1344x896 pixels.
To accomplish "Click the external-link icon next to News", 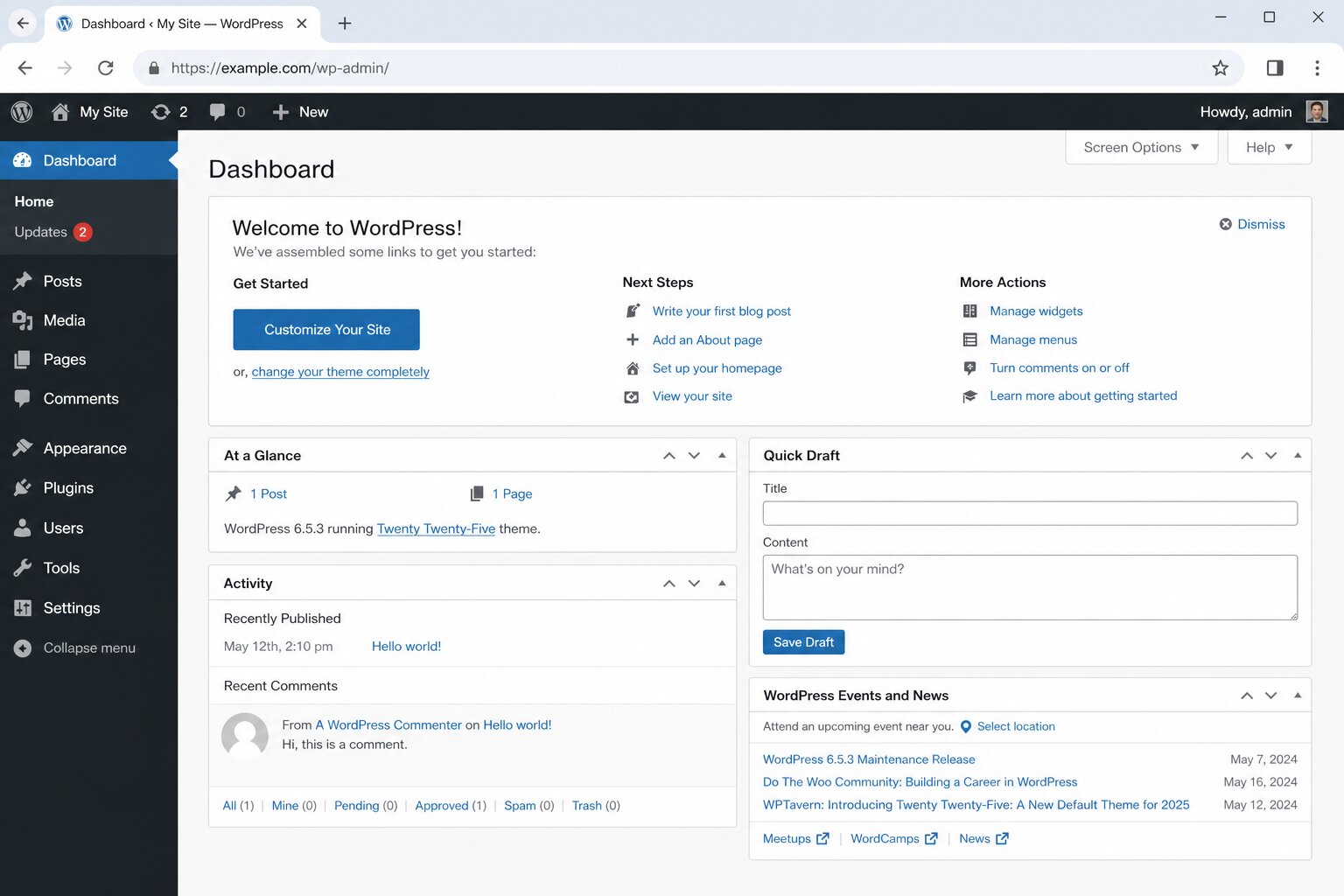I will pos(1003,838).
